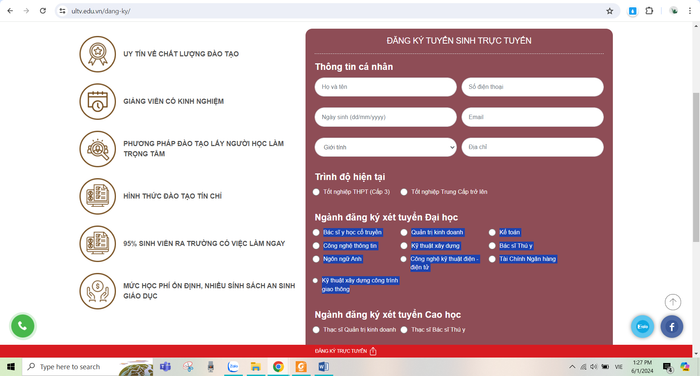Choose Kỹ thuật xây dựng major
Viewport: 700px width, 376px height.
tap(404, 246)
